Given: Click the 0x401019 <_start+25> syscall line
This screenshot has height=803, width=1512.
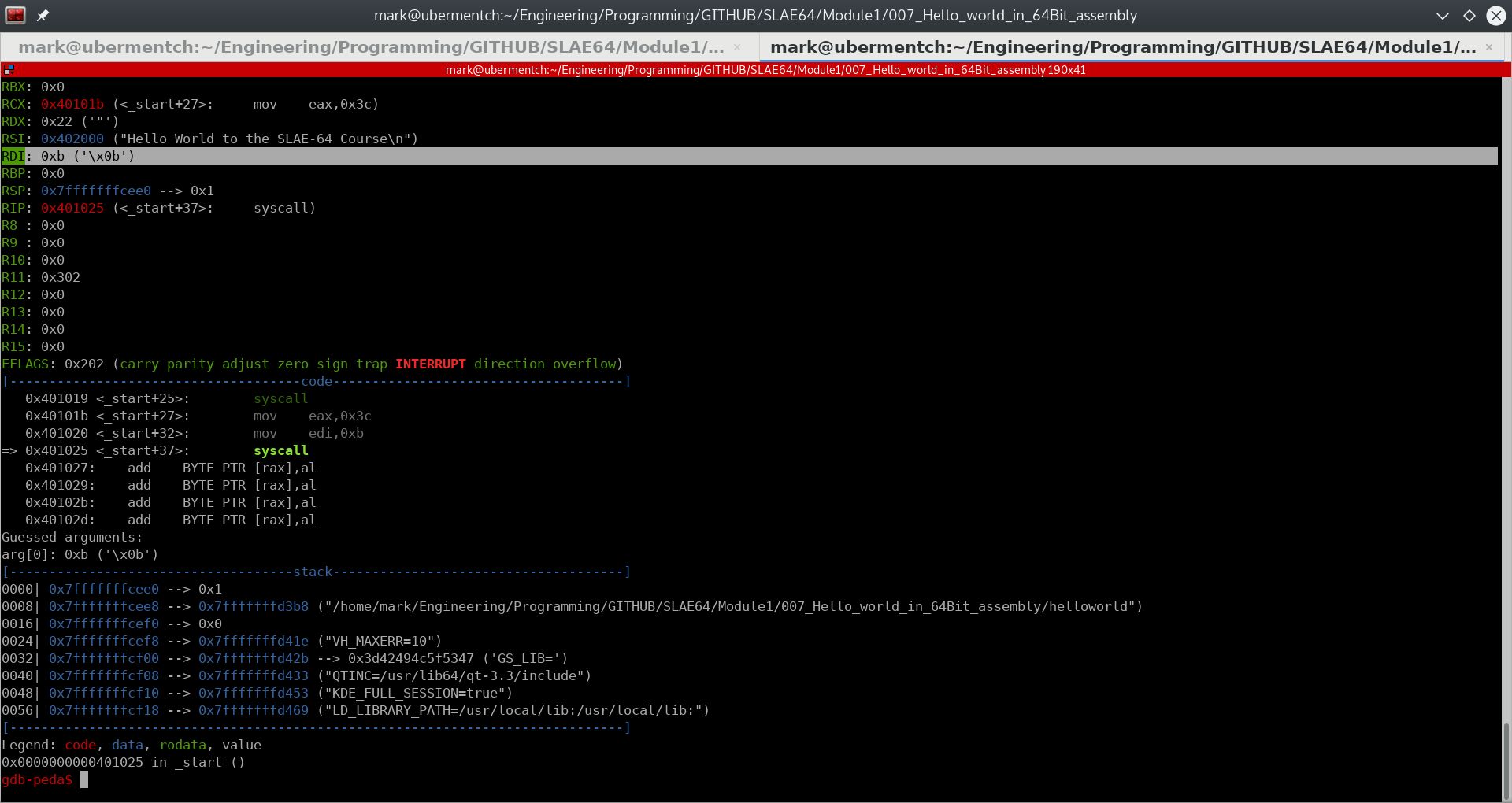Looking at the screenshot, I should pyautogui.click(x=167, y=398).
